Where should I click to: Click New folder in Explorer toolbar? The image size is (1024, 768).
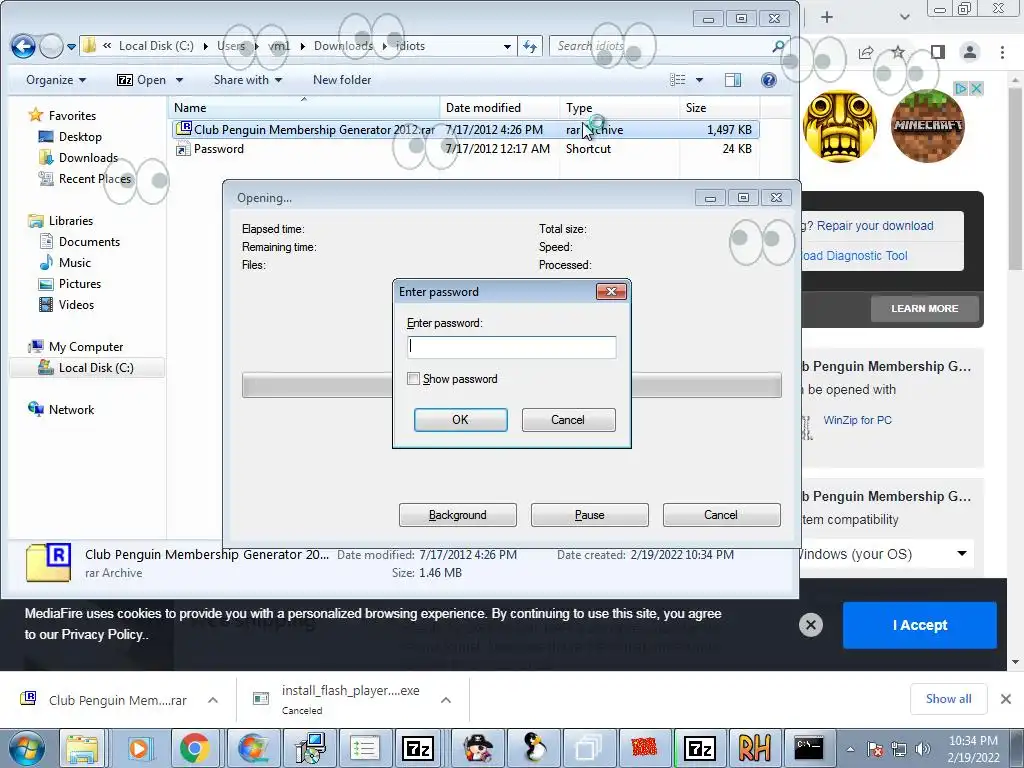coord(342,80)
